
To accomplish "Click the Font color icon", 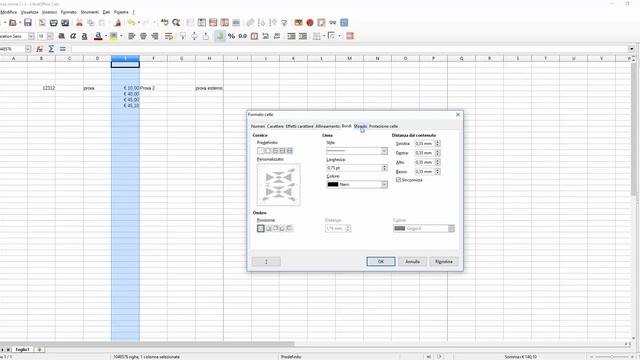I will [x=98, y=36].
